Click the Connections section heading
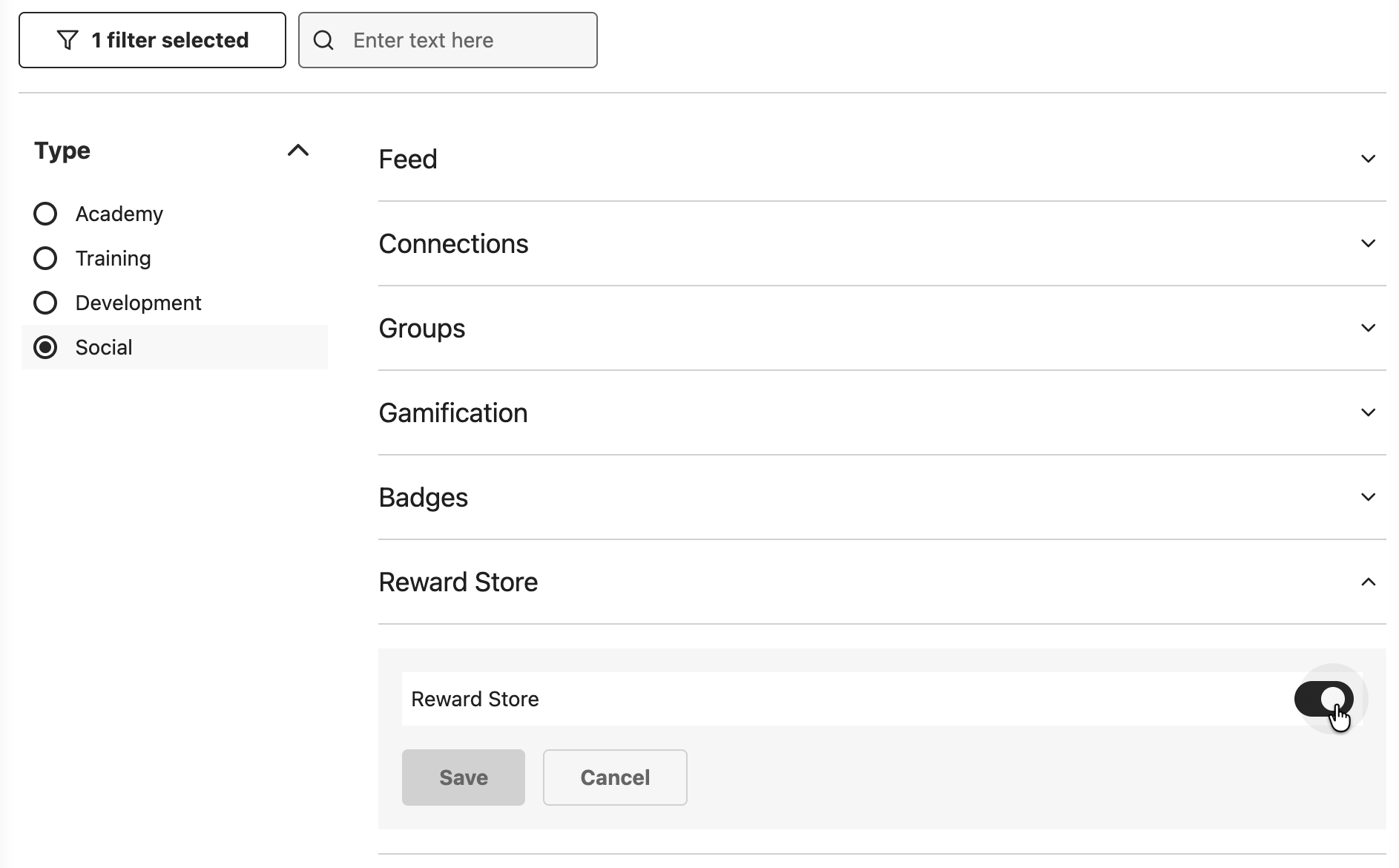This screenshot has width=1399, height=868. click(453, 243)
